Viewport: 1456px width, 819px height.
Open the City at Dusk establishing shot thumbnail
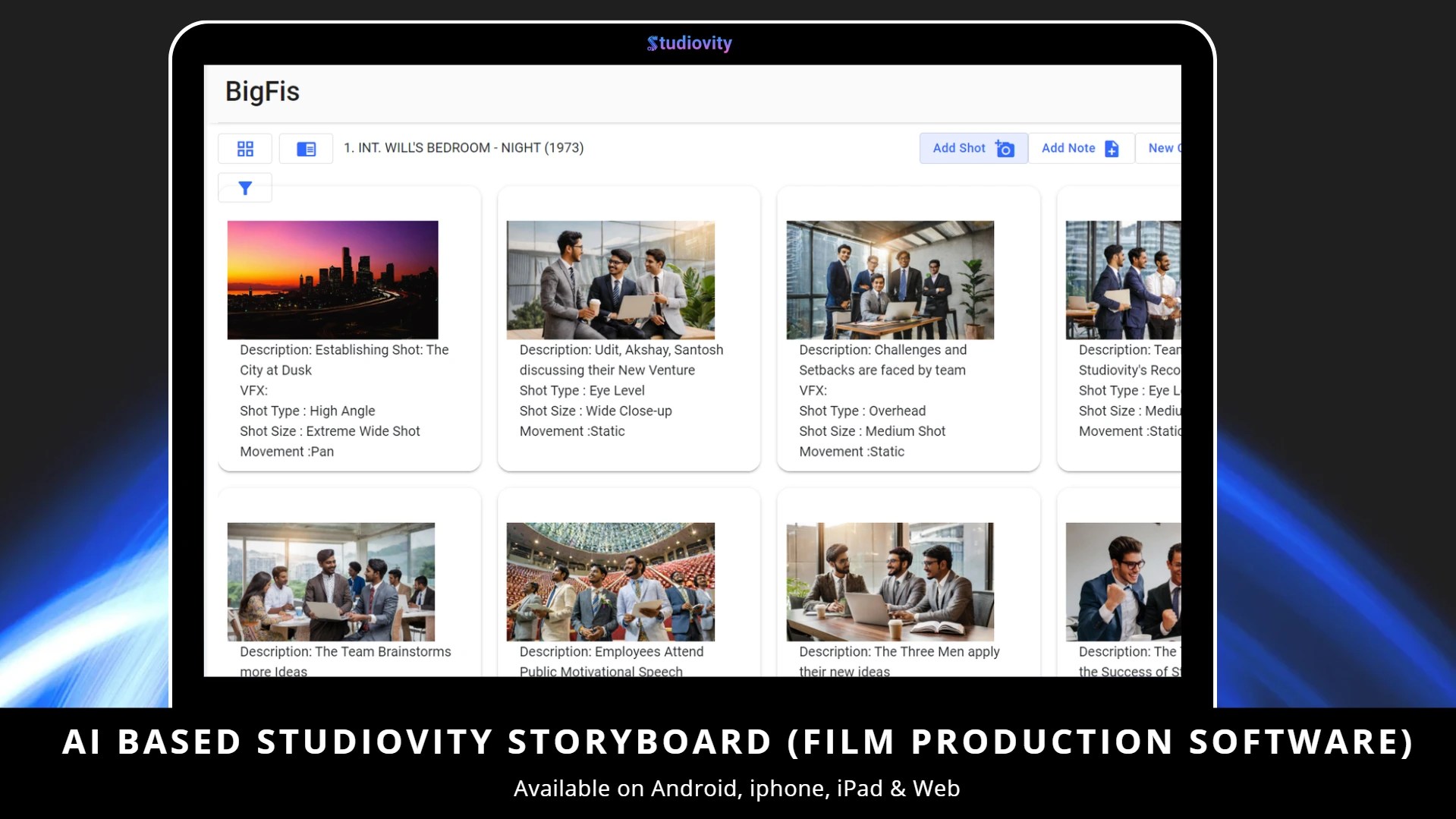[x=332, y=279]
